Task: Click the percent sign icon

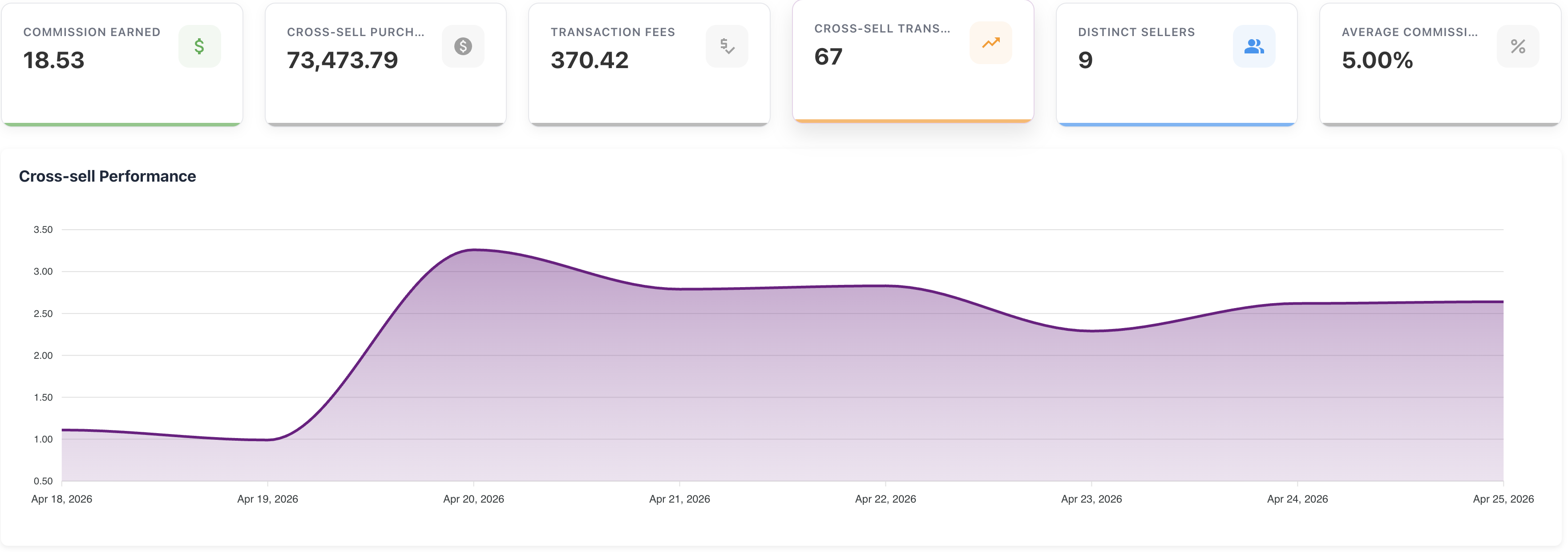Action: point(1517,46)
